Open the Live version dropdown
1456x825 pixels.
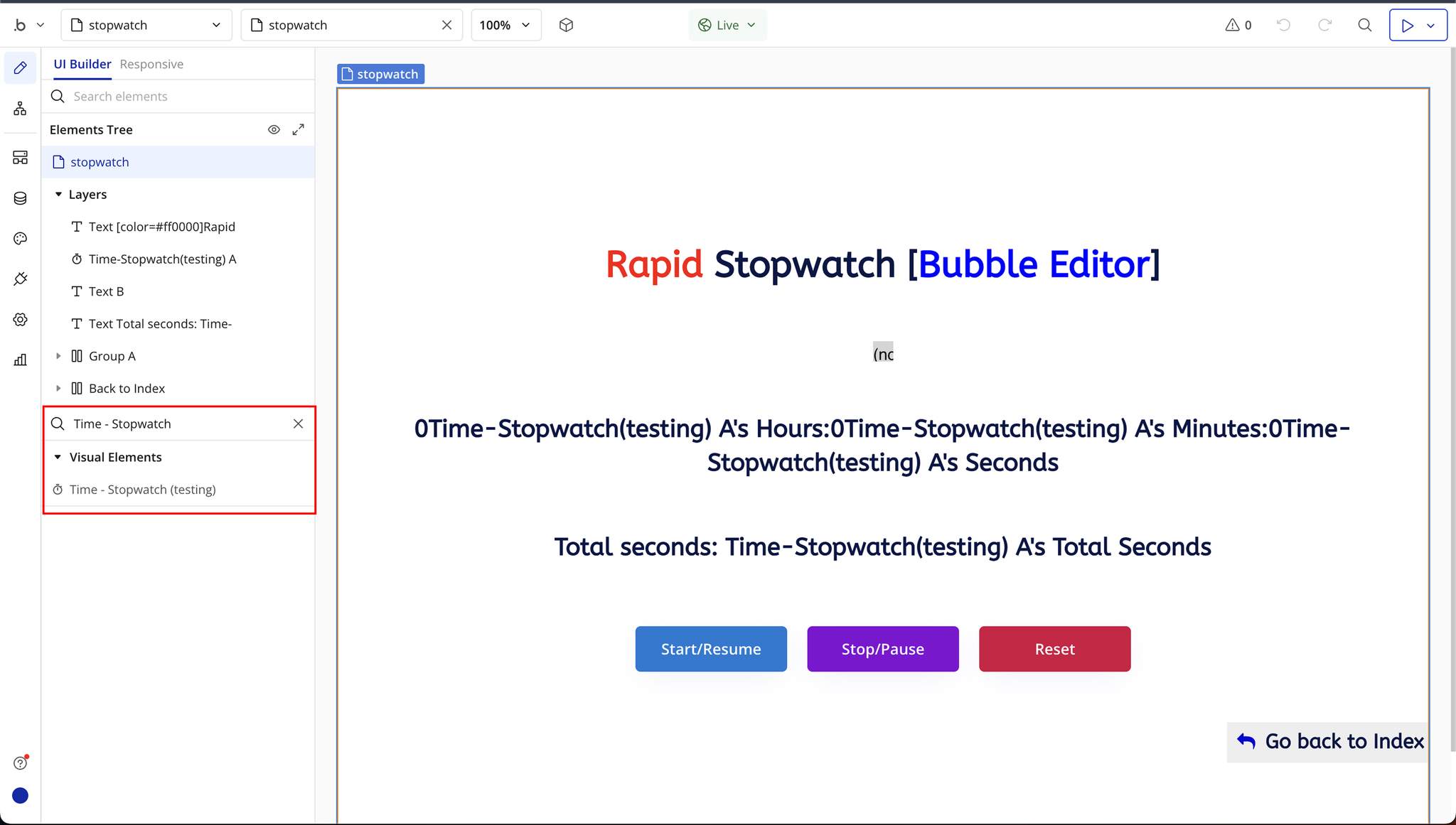click(x=727, y=25)
